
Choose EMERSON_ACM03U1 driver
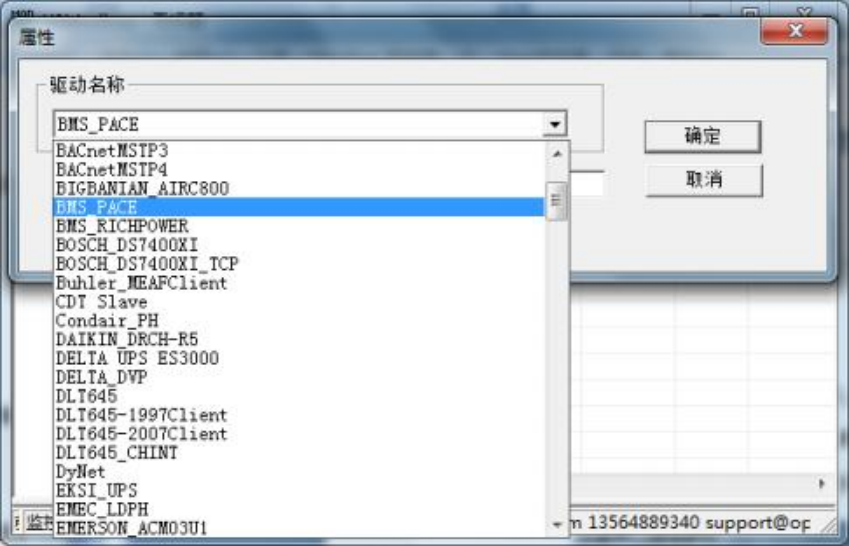tap(299, 528)
